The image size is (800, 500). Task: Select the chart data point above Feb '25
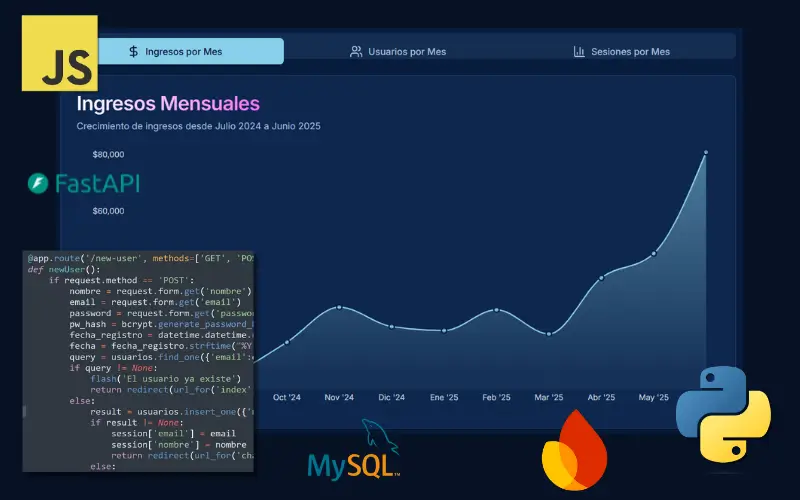click(x=497, y=310)
